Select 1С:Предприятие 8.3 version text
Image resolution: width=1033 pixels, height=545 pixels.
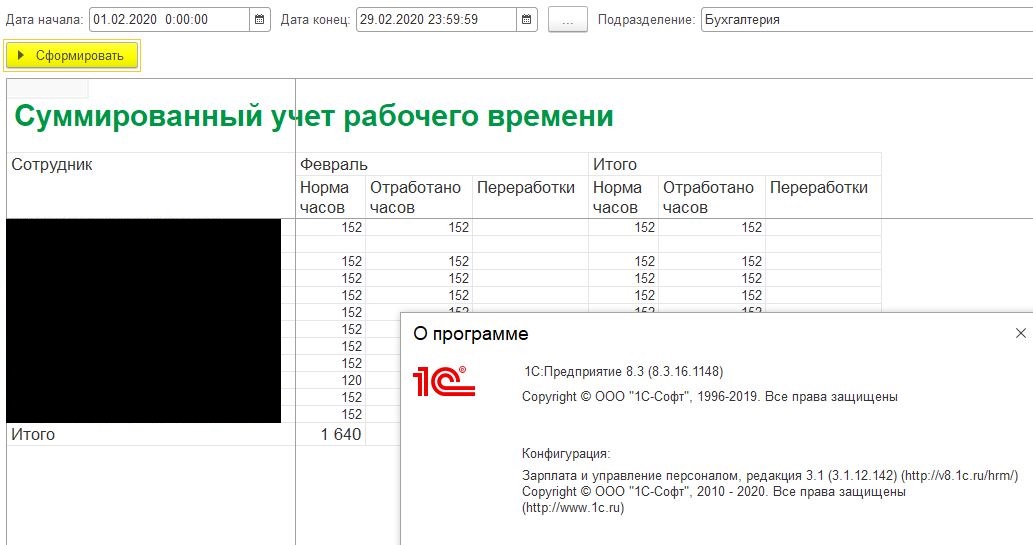623,372
